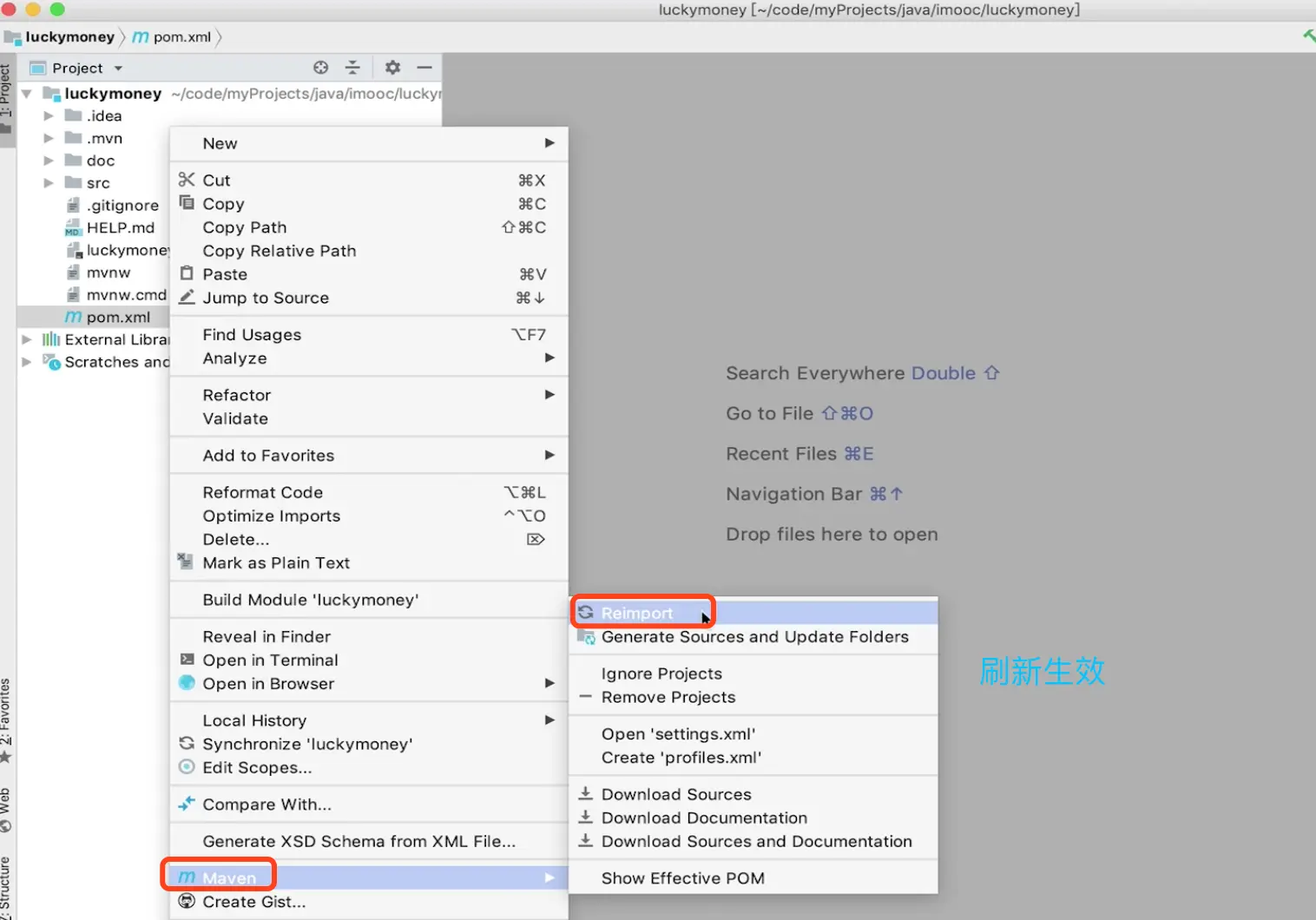Select Copy Path menu entry

[369, 227]
